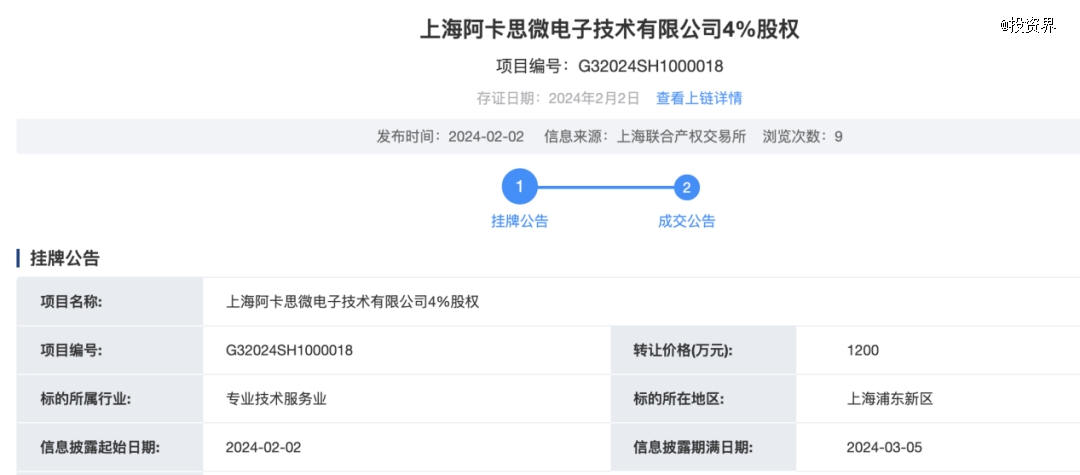
Task: Click 信息来源 上海联合产权交易所 text
Action: (x=645, y=136)
